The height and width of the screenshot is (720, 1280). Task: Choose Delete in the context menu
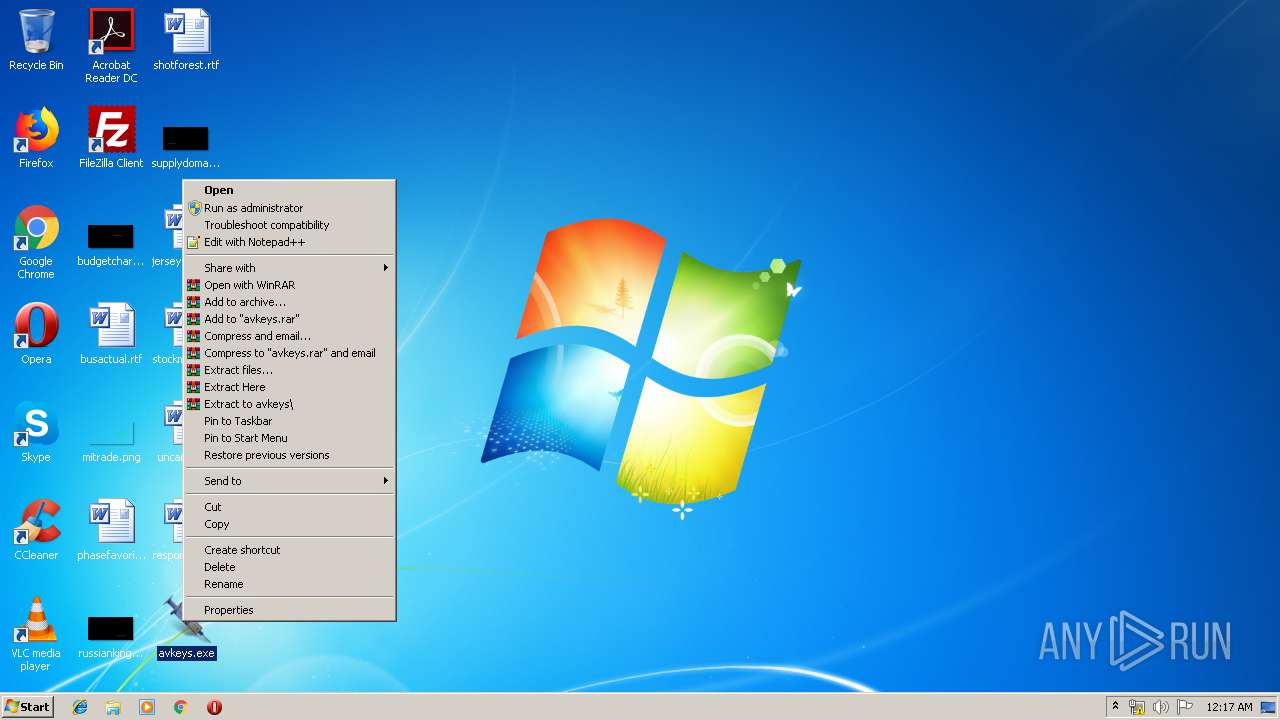click(x=289, y=567)
